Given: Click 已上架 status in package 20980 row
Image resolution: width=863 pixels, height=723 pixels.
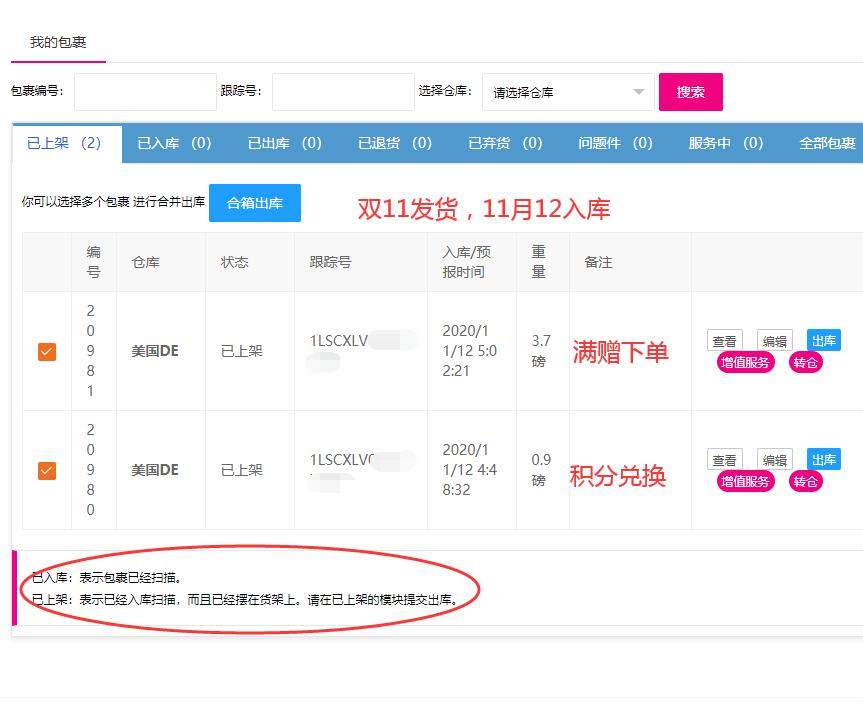Looking at the screenshot, I should click(x=242, y=470).
